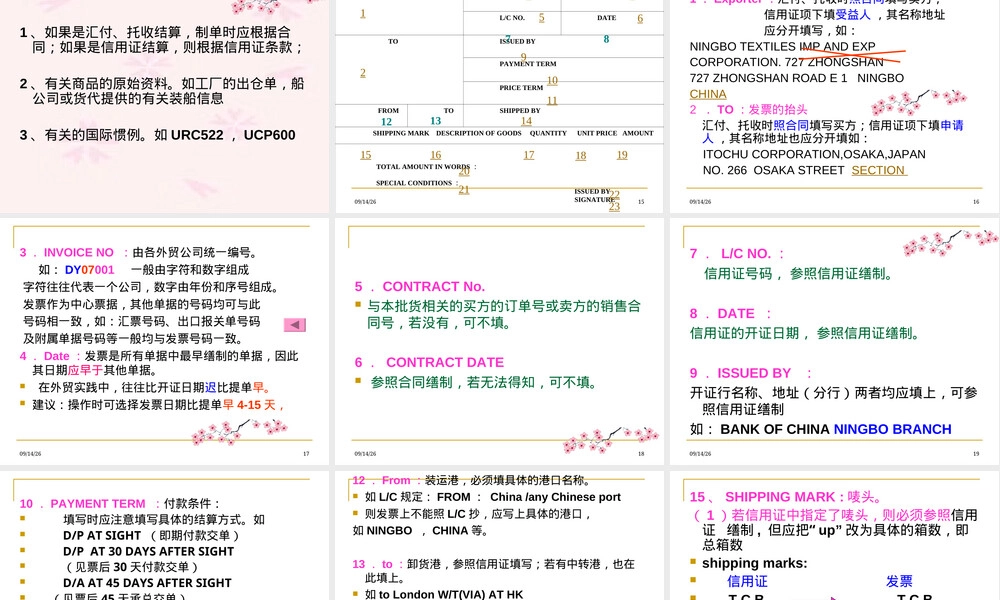Select slide thumbnail about L/C NO. and ISSUED BY
This screenshot has width=1000, height=600.
click(x=834, y=341)
